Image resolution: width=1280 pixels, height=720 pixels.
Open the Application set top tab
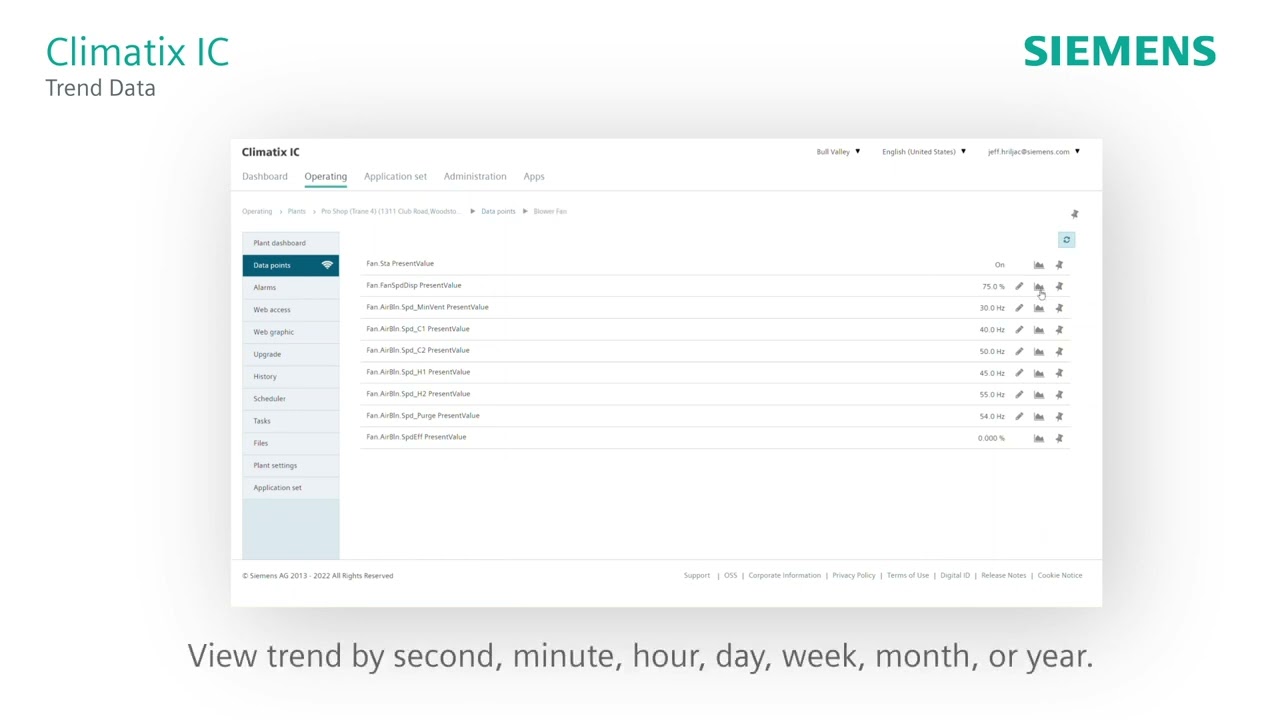click(395, 177)
